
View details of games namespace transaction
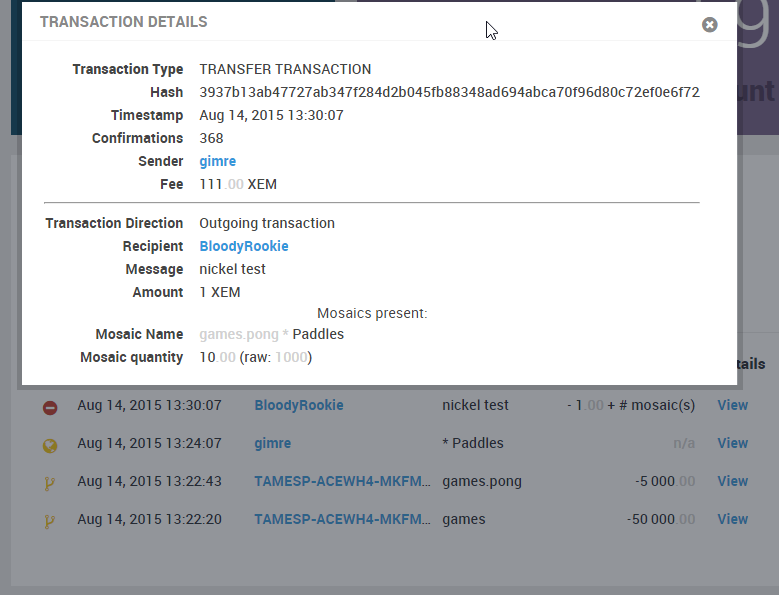pyautogui.click(x=733, y=519)
